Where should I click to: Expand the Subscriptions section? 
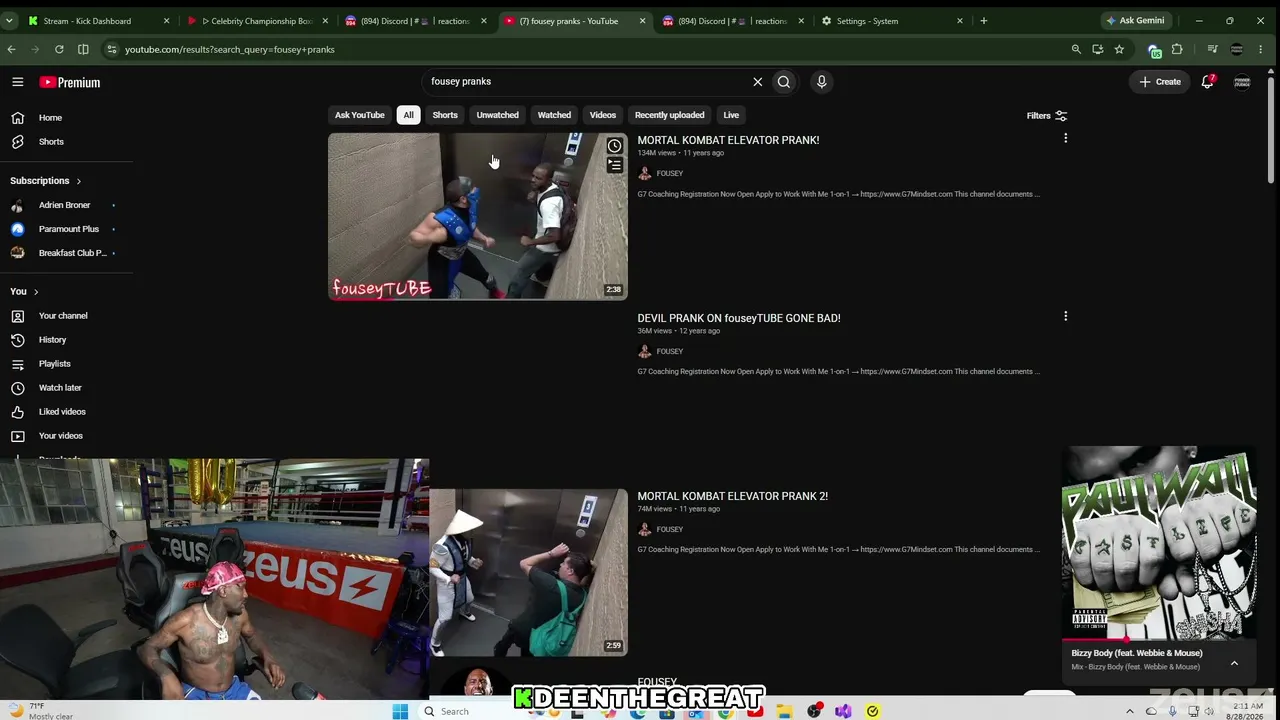(46, 181)
